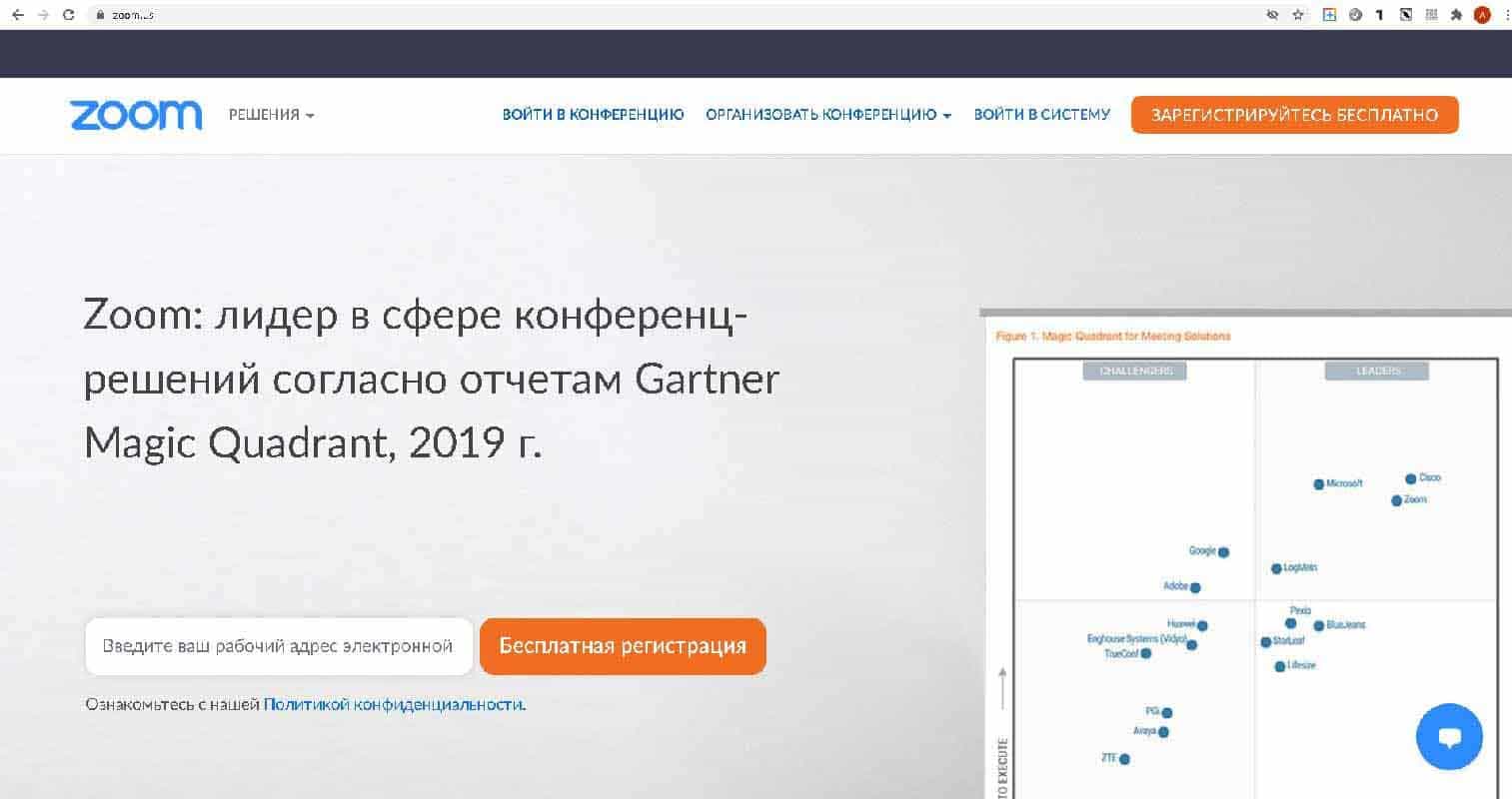Click the 'Google' label in the chart
This screenshot has height=799, width=1512.
coord(1202,551)
